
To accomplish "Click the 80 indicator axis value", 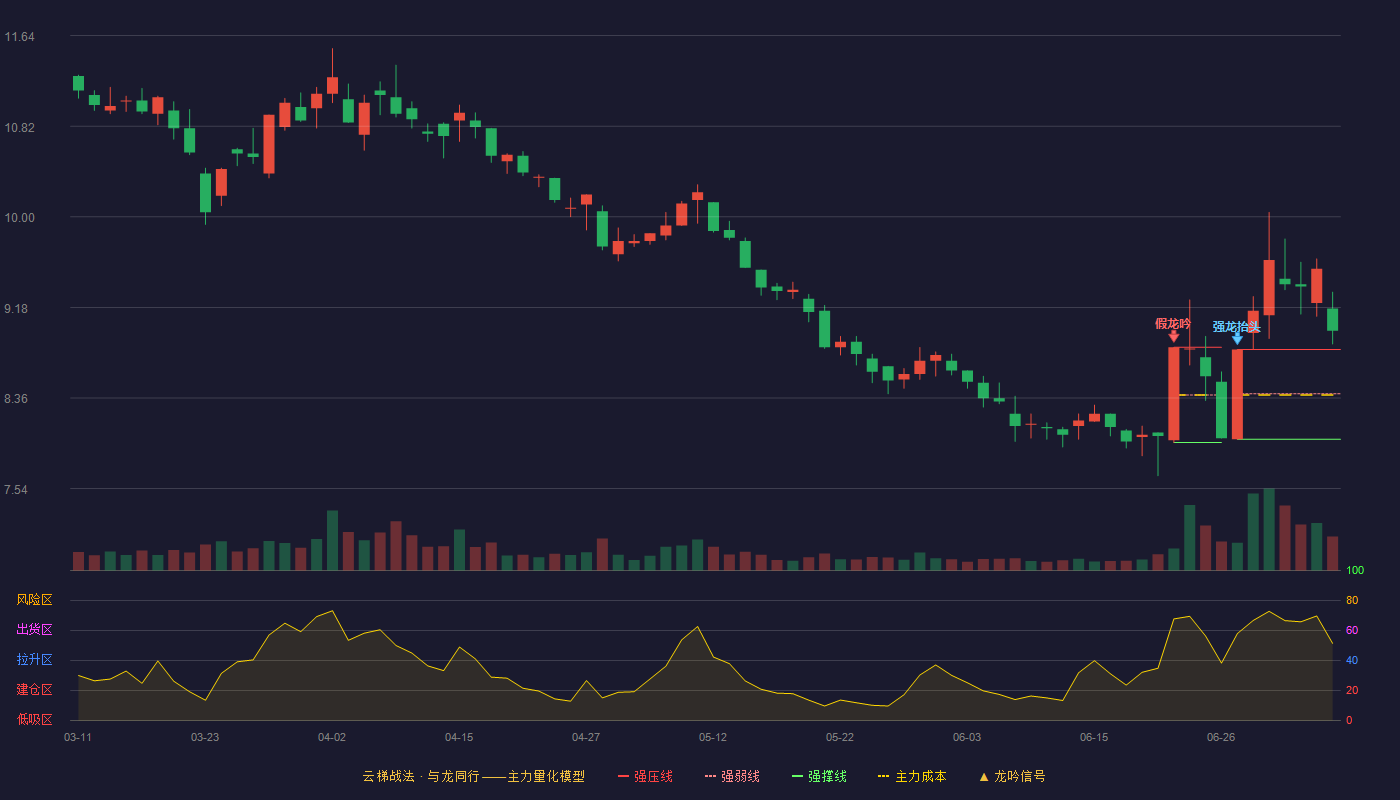I will coord(1352,600).
